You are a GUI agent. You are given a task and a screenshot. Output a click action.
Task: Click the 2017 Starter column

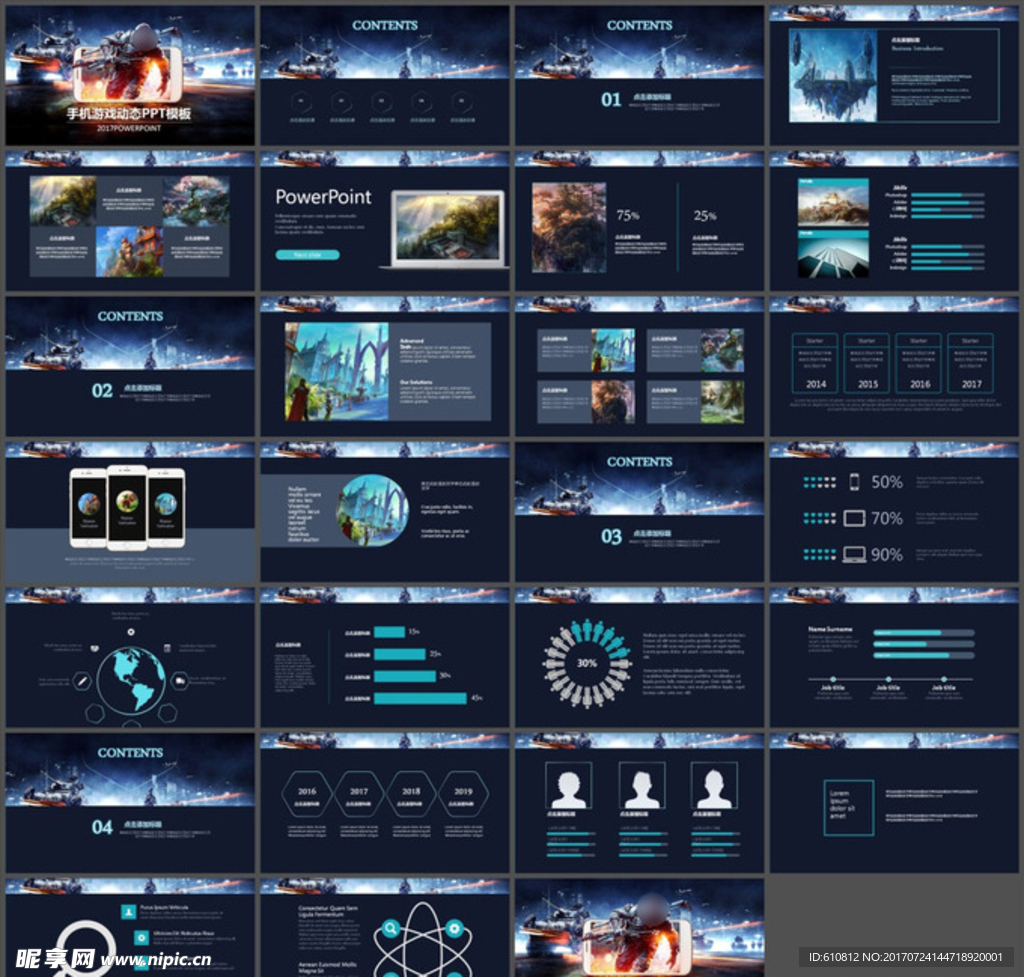[970, 362]
